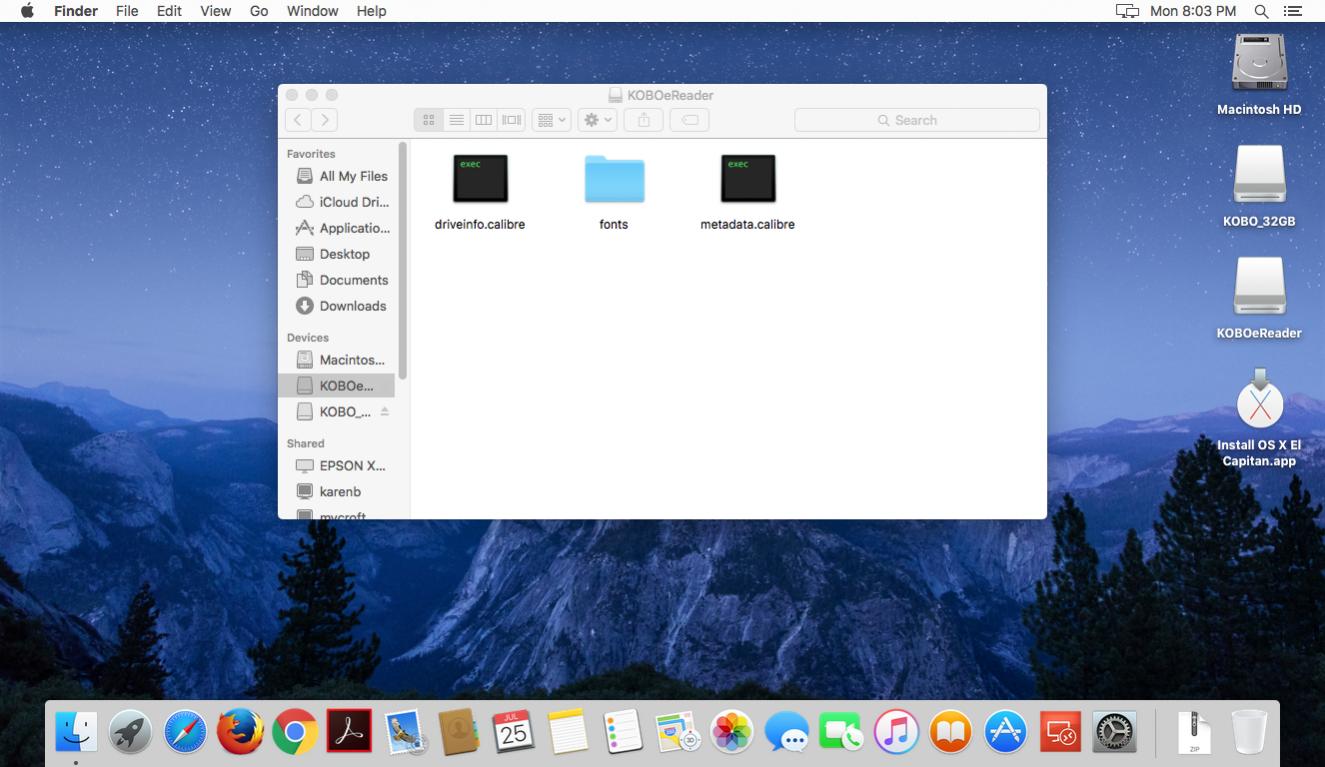Eject the KOBO_32GB volume in sidebar

coord(385,412)
